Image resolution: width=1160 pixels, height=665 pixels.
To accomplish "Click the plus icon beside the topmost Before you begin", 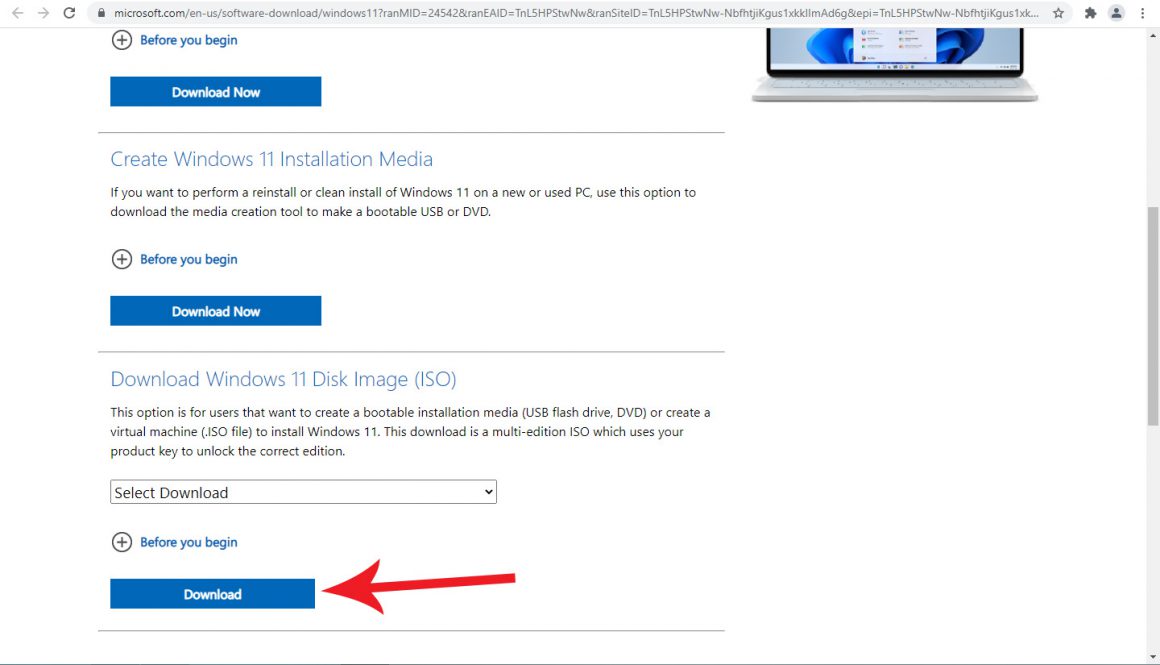I will (122, 40).
